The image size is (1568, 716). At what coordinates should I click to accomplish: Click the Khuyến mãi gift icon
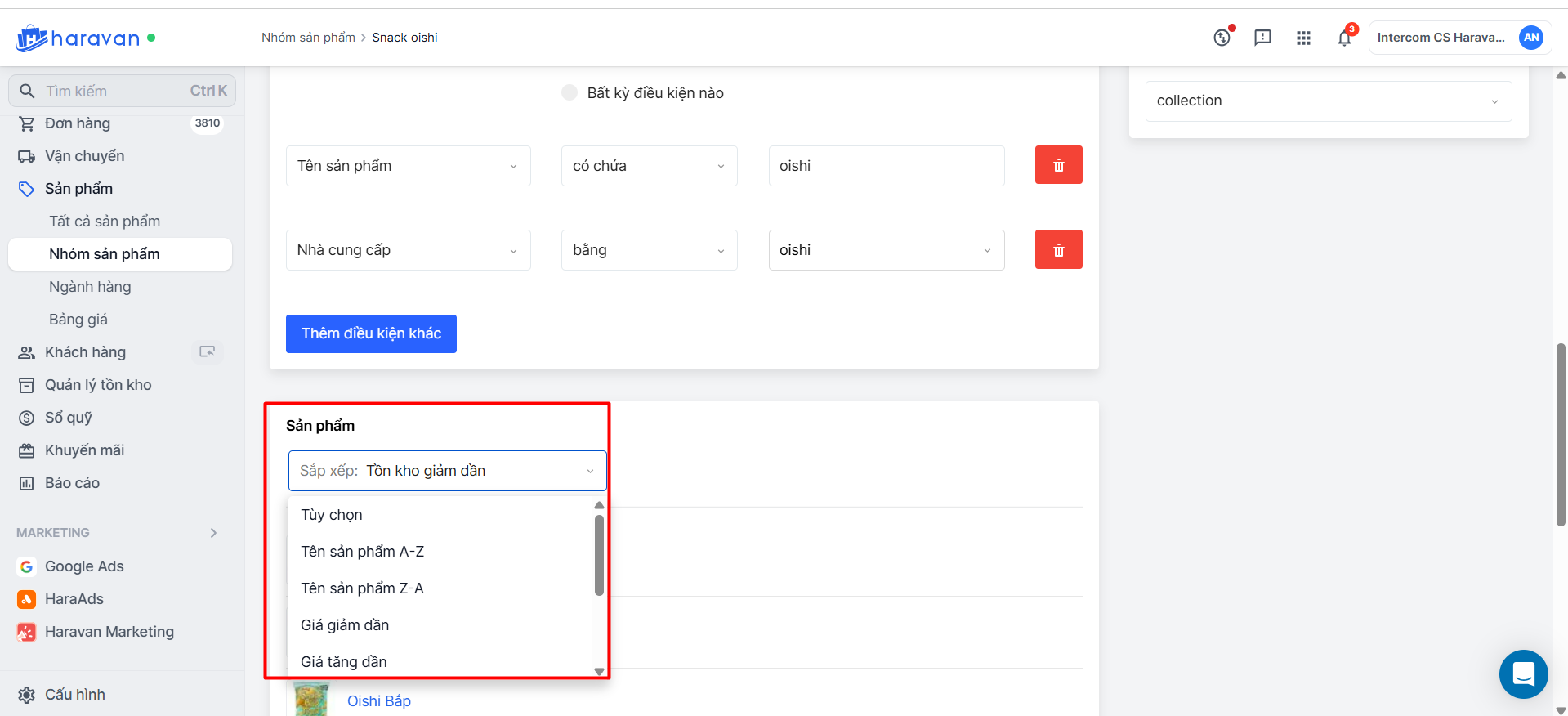pyautogui.click(x=27, y=450)
